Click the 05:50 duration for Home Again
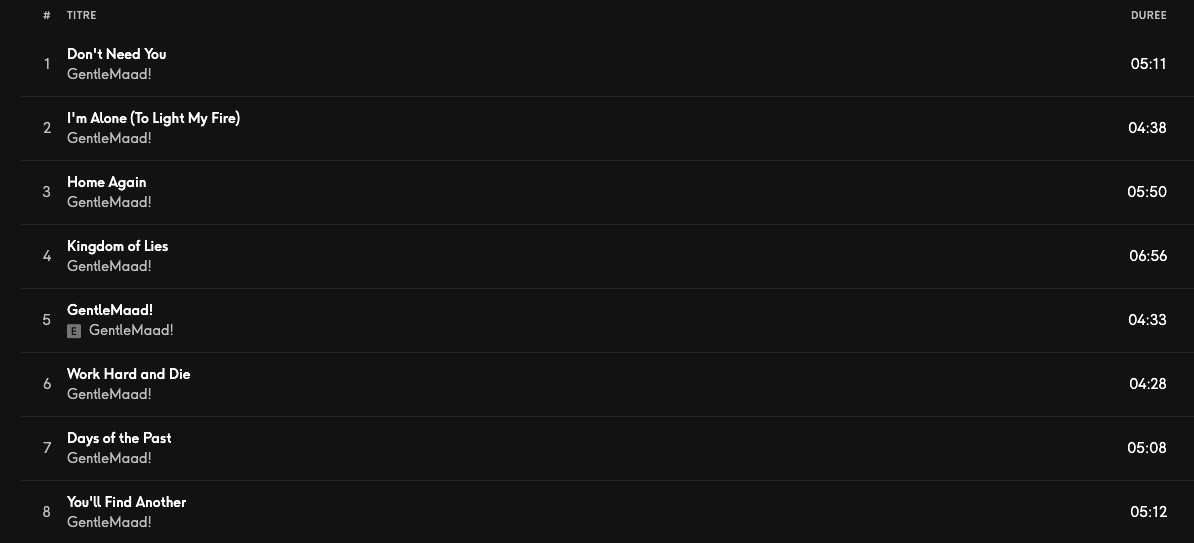The height and width of the screenshot is (543, 1194). [x=1147, y=192]
